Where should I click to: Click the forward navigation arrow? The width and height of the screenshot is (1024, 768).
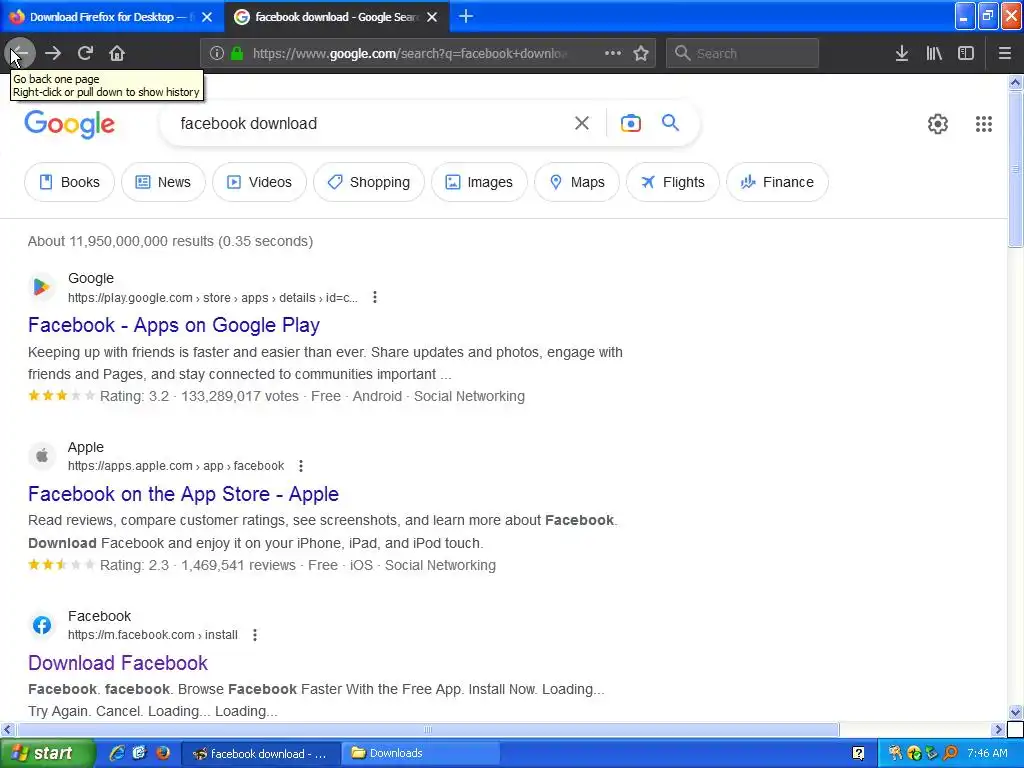[x=53, y=54]
